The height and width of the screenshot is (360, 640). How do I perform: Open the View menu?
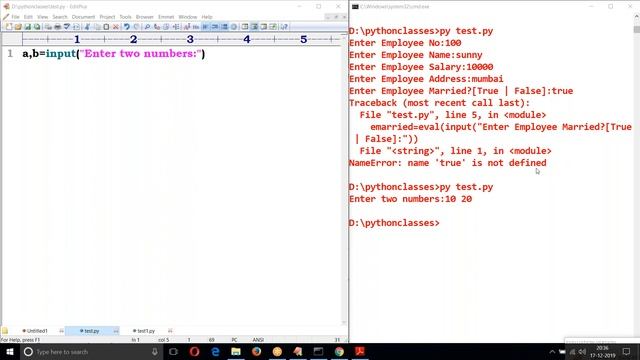42,17
